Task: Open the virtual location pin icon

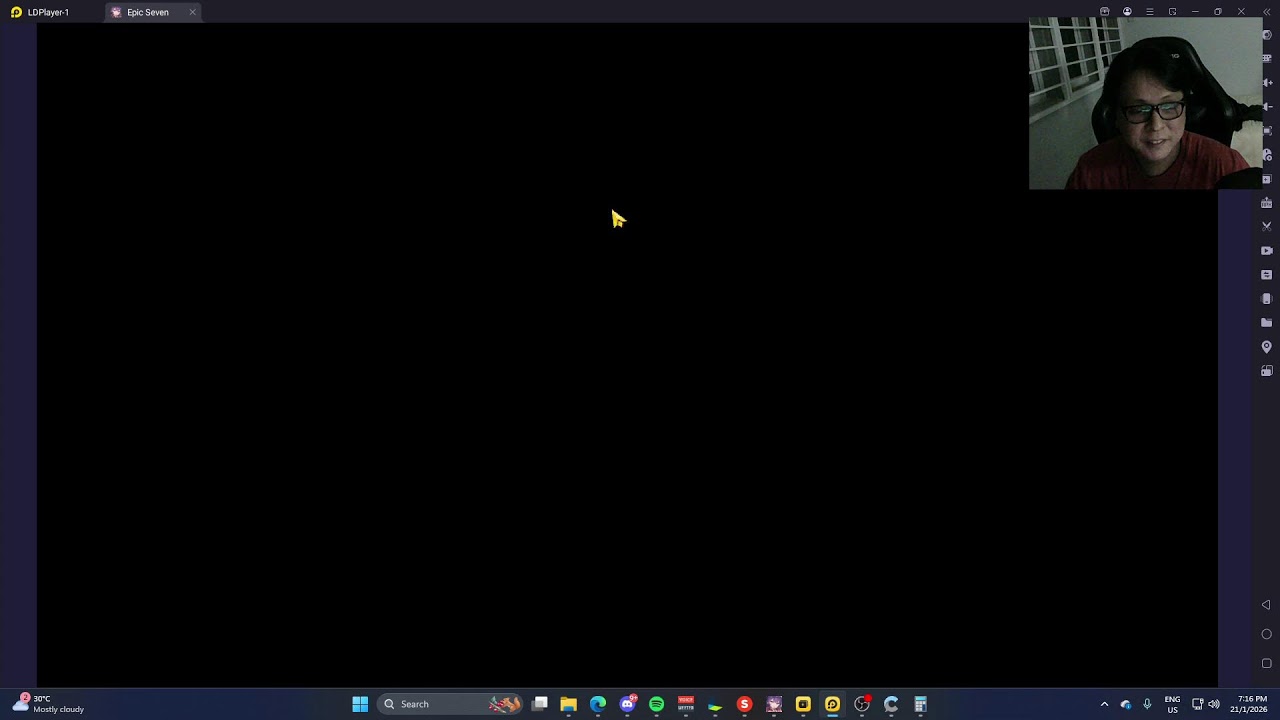Action: pyautogui.click(x=1267, y=347)
